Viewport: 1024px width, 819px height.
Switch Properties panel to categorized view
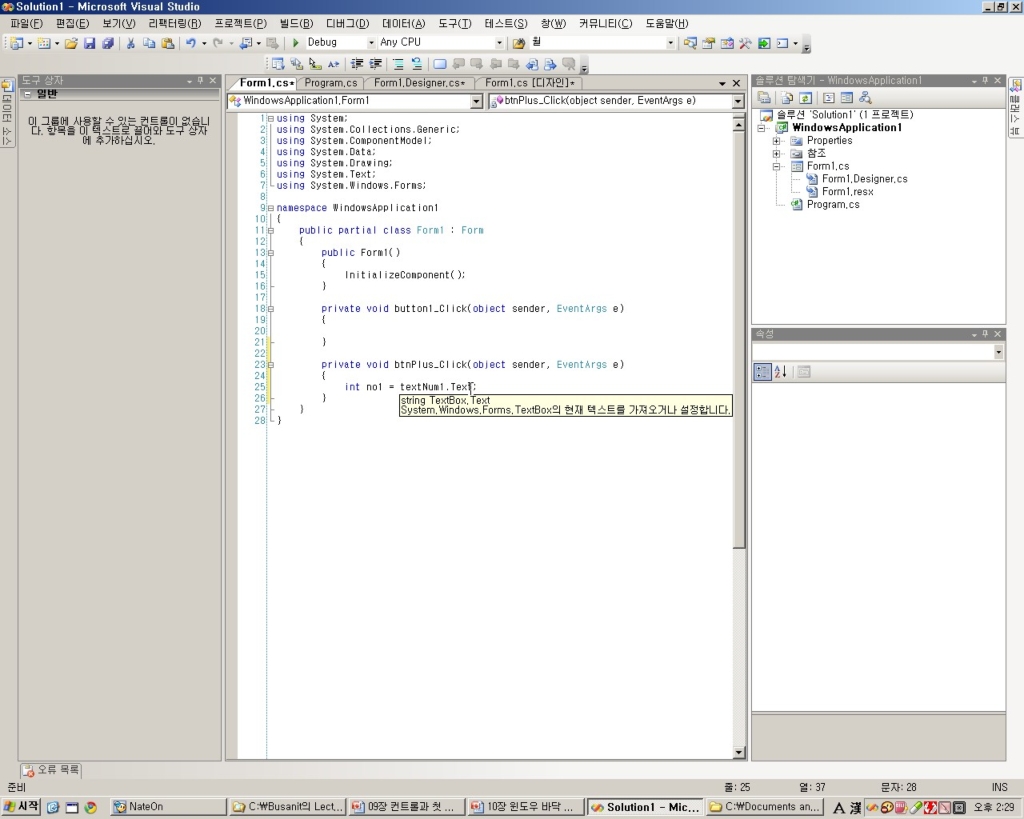pyautogui.click(x=762, y=372)
